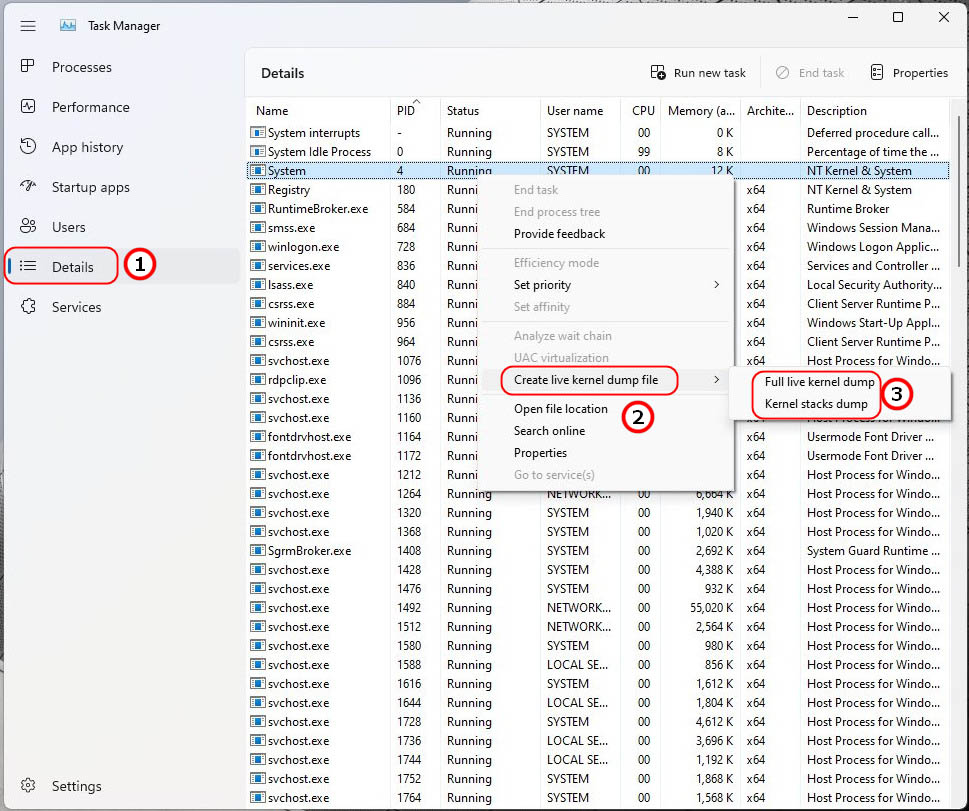Click PID 1476 in the svchost.exe row
This screenshot has width=969, height=811.
click(408, 588)
